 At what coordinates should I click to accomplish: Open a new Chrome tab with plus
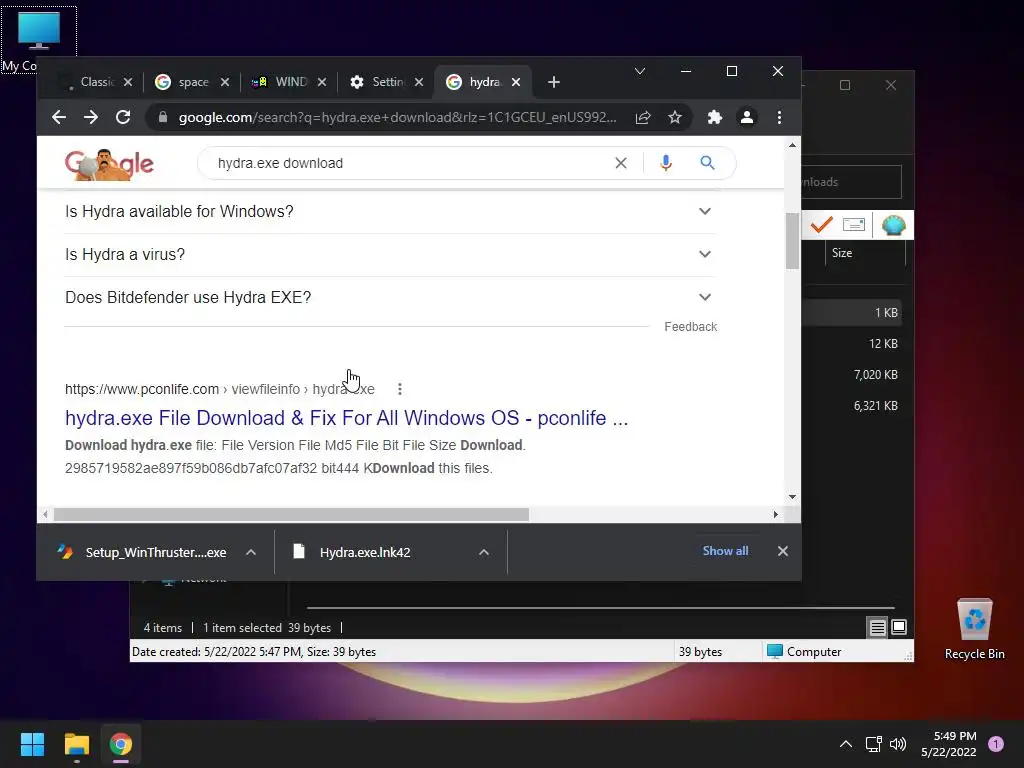click(x=554, y=82)
